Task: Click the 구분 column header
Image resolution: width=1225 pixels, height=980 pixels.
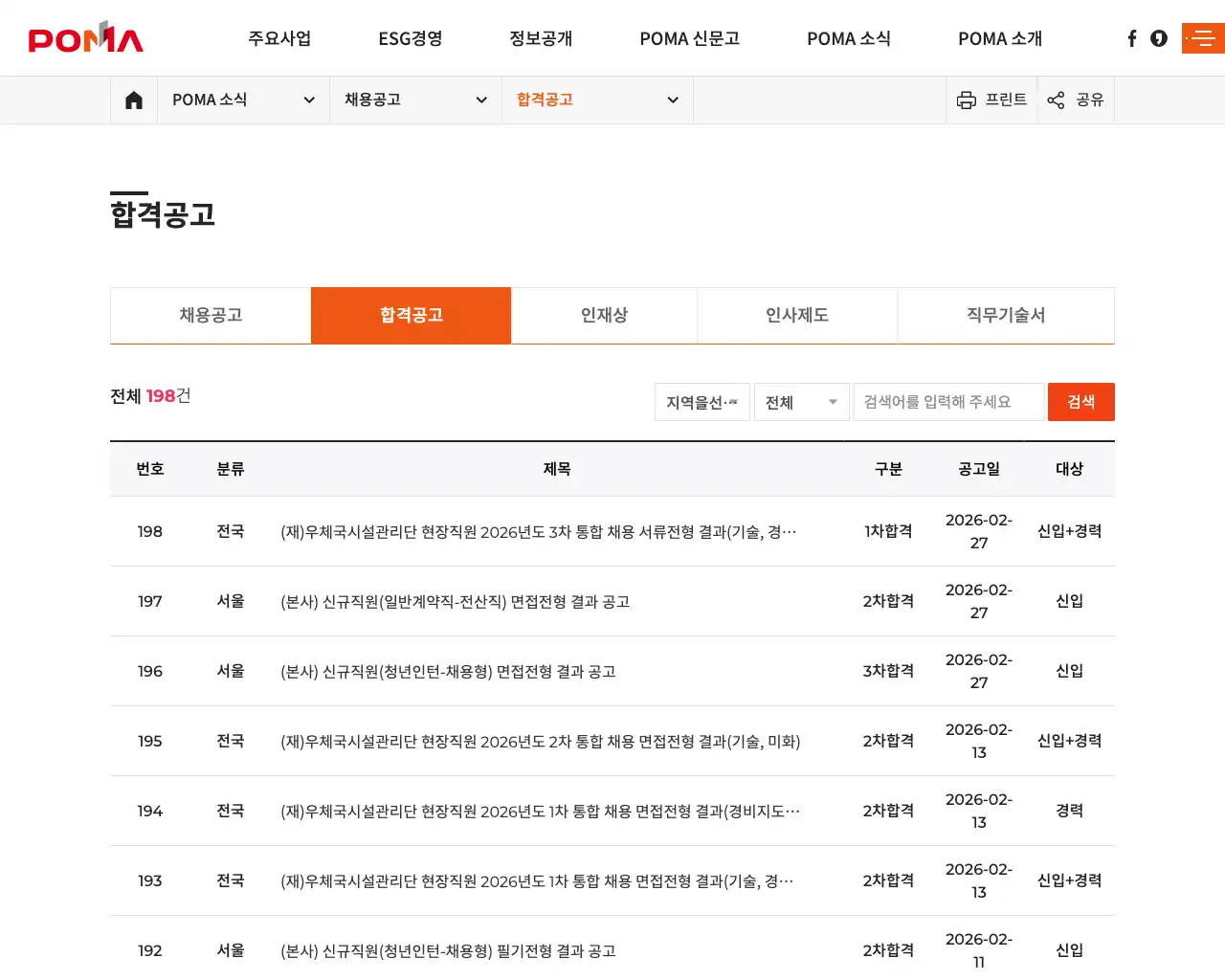Action: click(888, 469)
